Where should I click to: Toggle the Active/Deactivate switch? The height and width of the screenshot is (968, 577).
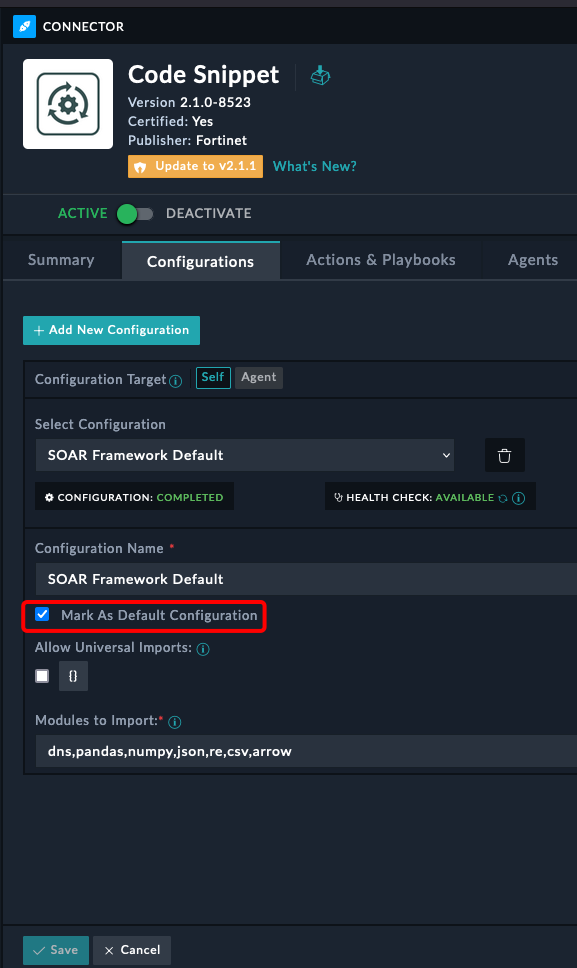(135, 214)
